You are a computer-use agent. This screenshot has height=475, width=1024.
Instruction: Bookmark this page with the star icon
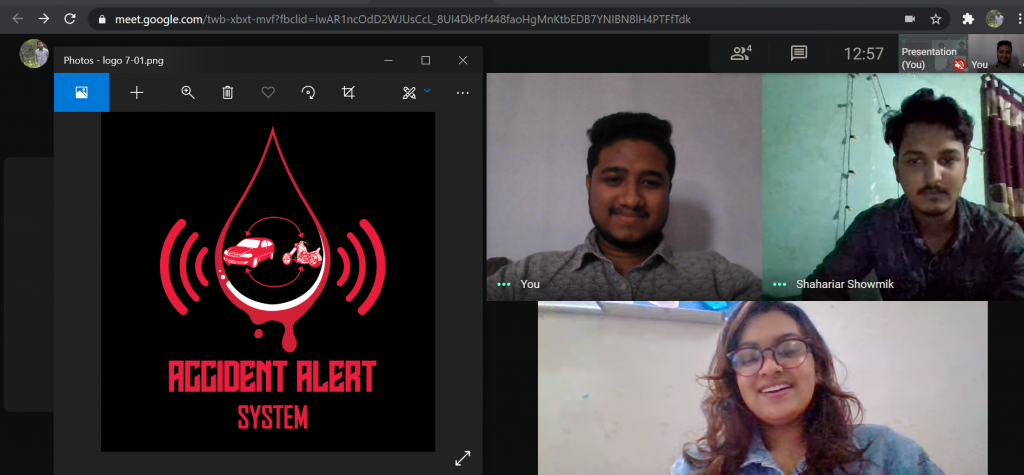tap(936, 19)
